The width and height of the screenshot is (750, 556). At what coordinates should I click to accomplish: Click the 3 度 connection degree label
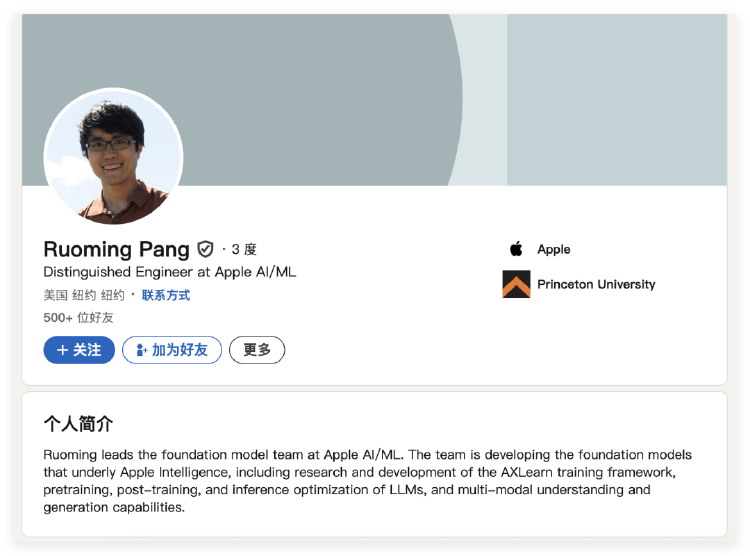tap(244, 249)
